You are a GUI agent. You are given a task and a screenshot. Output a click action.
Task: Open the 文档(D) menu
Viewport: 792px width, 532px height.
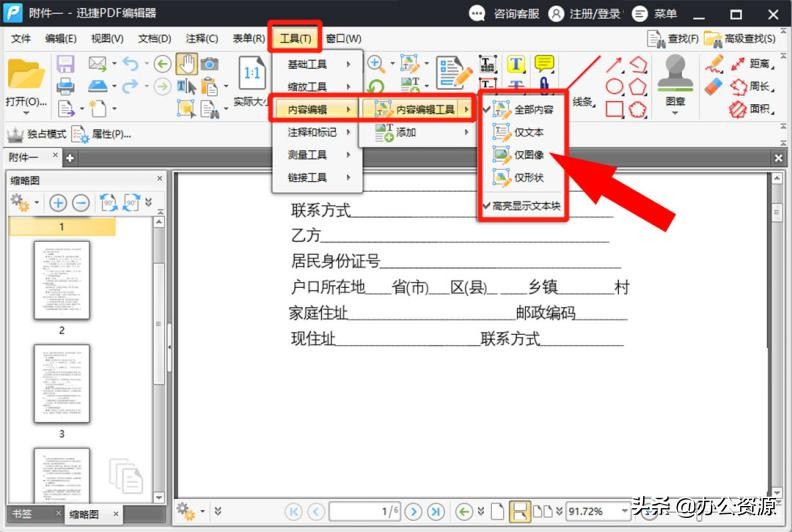(x=155, y=38)
